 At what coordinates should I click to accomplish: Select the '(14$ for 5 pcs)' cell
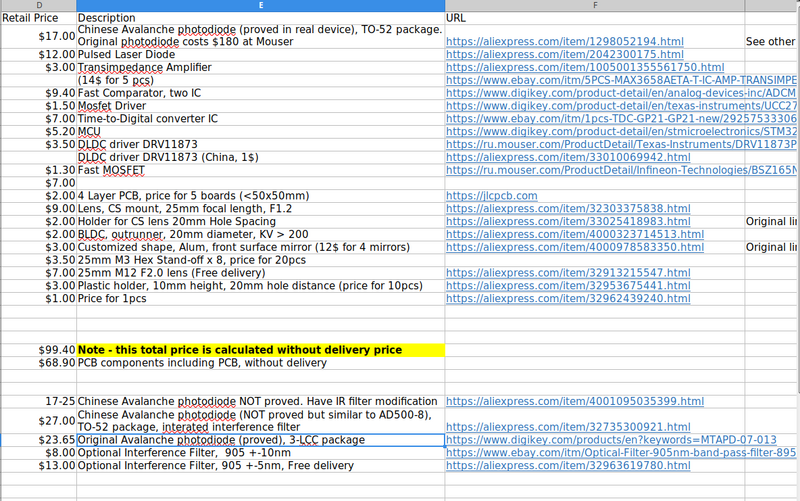coord(261,80)
